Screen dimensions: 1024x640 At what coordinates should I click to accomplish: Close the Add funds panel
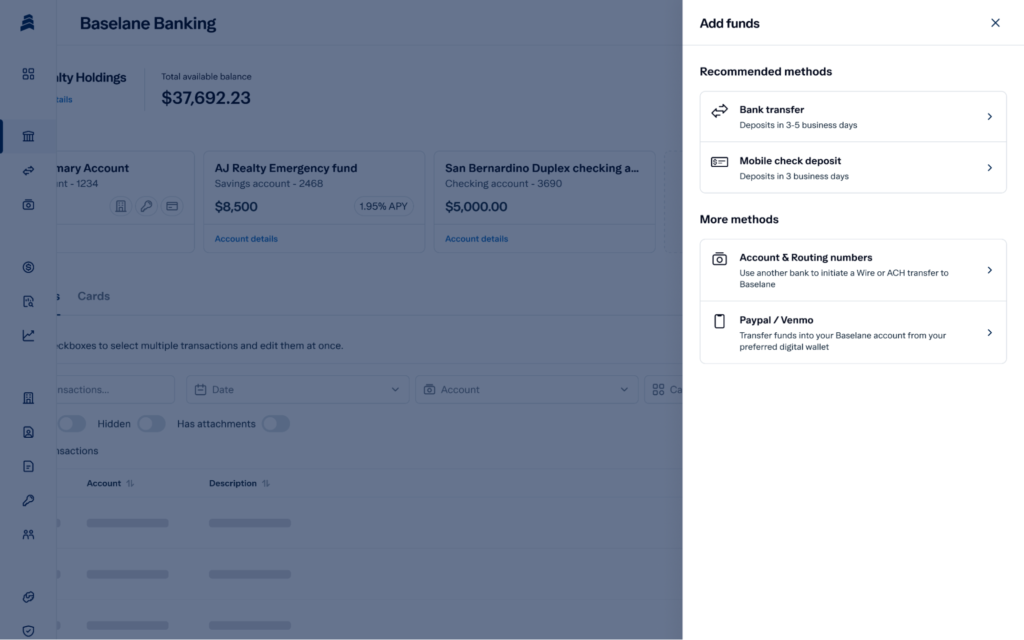995,23
